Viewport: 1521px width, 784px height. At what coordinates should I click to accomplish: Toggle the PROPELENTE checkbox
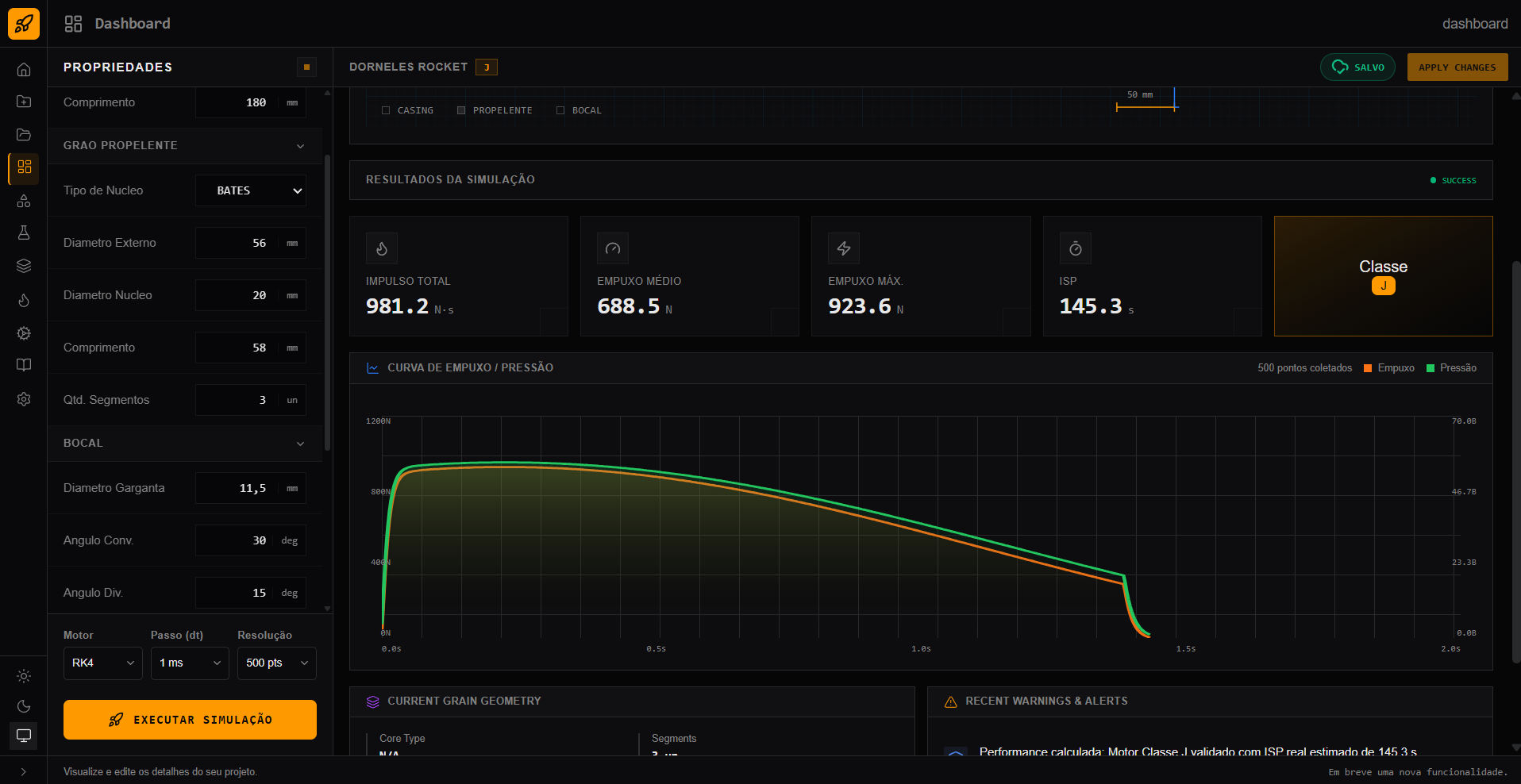(461, 110)
